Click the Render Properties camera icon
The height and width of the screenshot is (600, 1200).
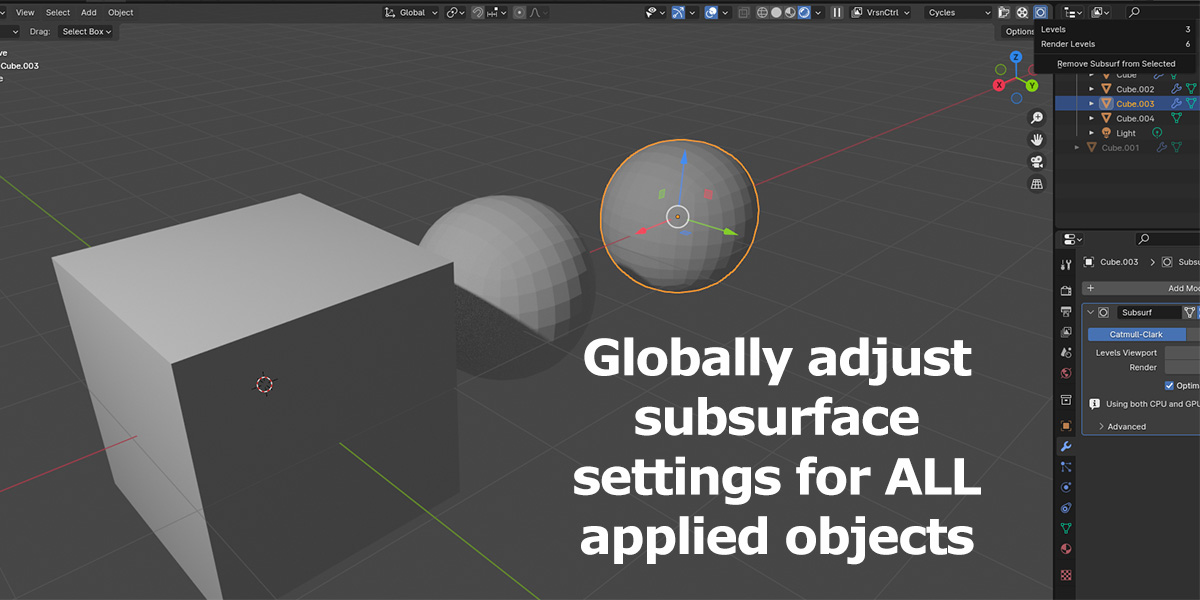1065,288
